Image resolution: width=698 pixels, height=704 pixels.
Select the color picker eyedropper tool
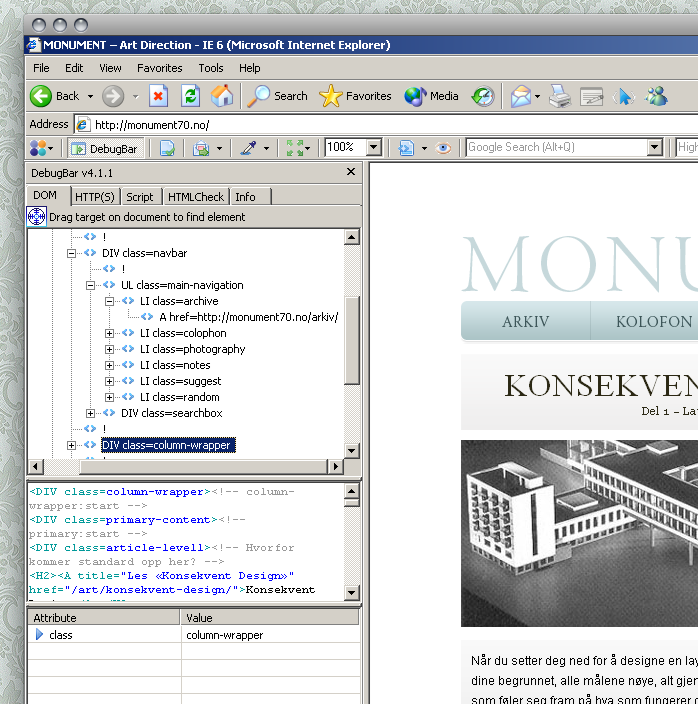(x=248, y=148)
